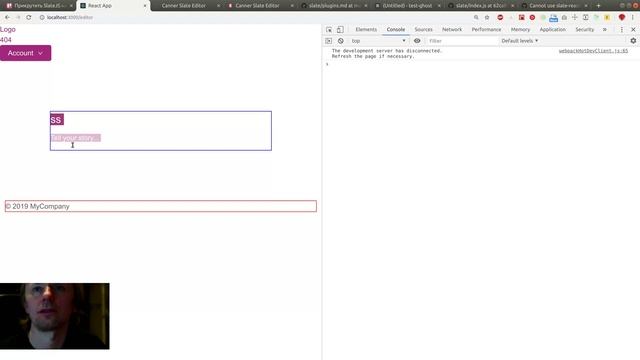Screen dimensions: 640x360
Task: Select the DevTools inspect element tool
Action: (x=329, y=30)
